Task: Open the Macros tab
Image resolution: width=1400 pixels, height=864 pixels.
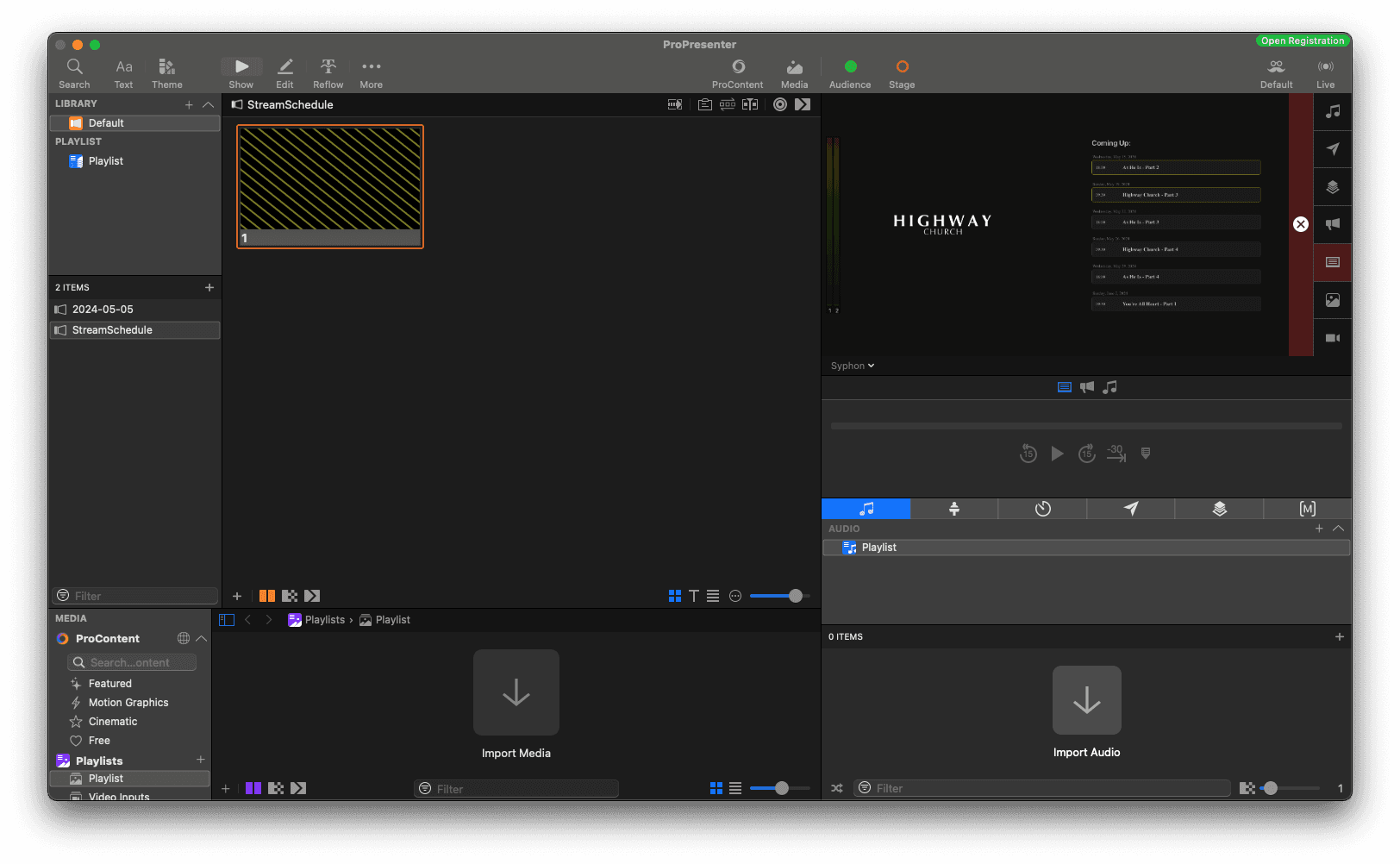Action: click(1308, 509)
